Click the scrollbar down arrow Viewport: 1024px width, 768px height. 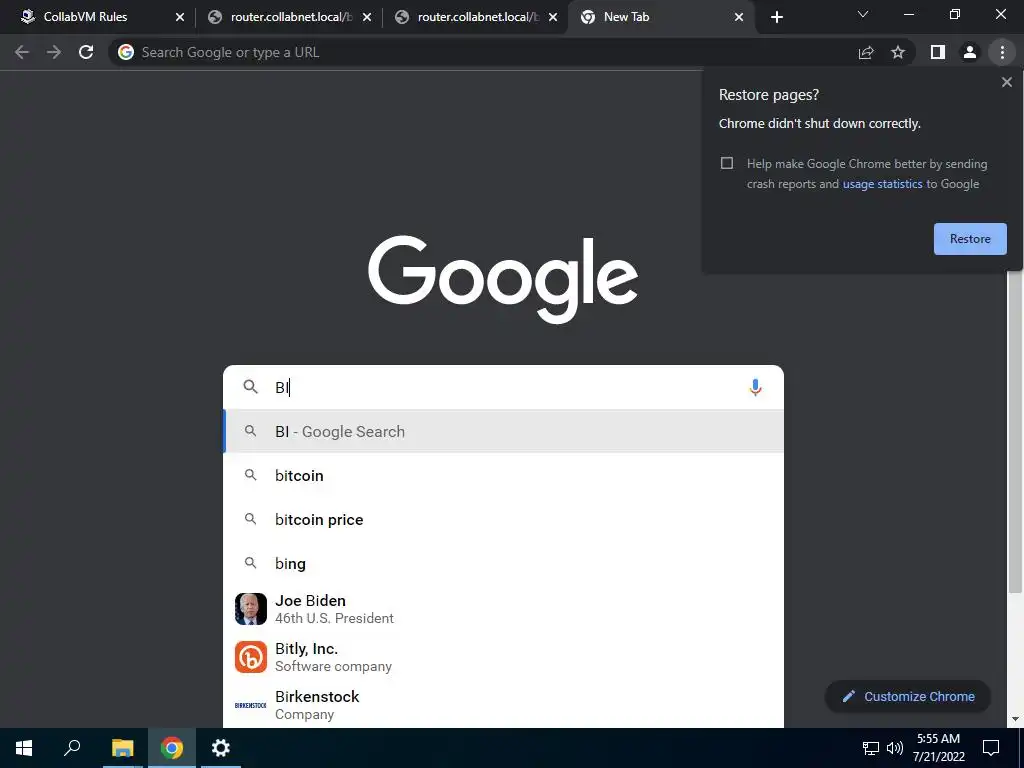[x=1015, y=719]
